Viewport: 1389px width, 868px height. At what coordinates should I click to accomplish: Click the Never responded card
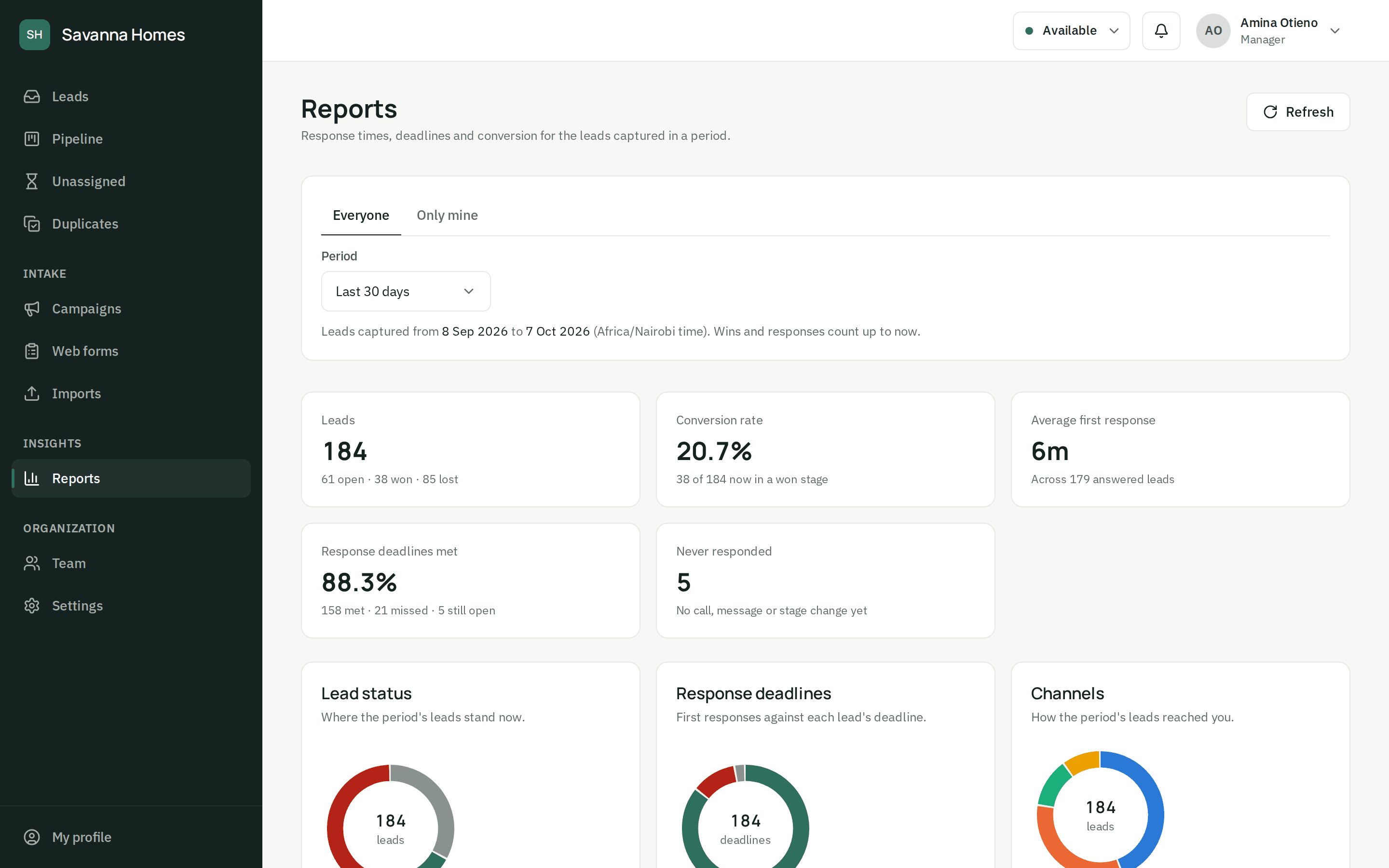pyautogui.click(x=825, y=581)
